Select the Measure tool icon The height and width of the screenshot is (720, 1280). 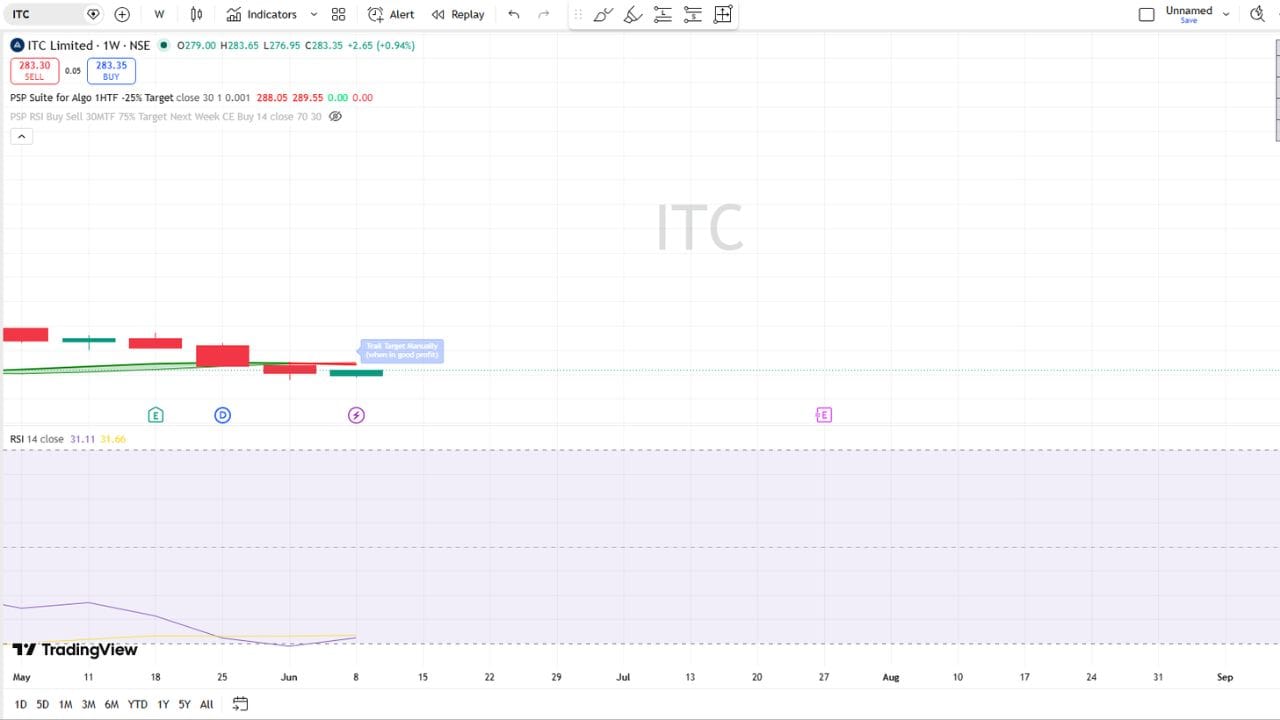(x=723, y=14)
